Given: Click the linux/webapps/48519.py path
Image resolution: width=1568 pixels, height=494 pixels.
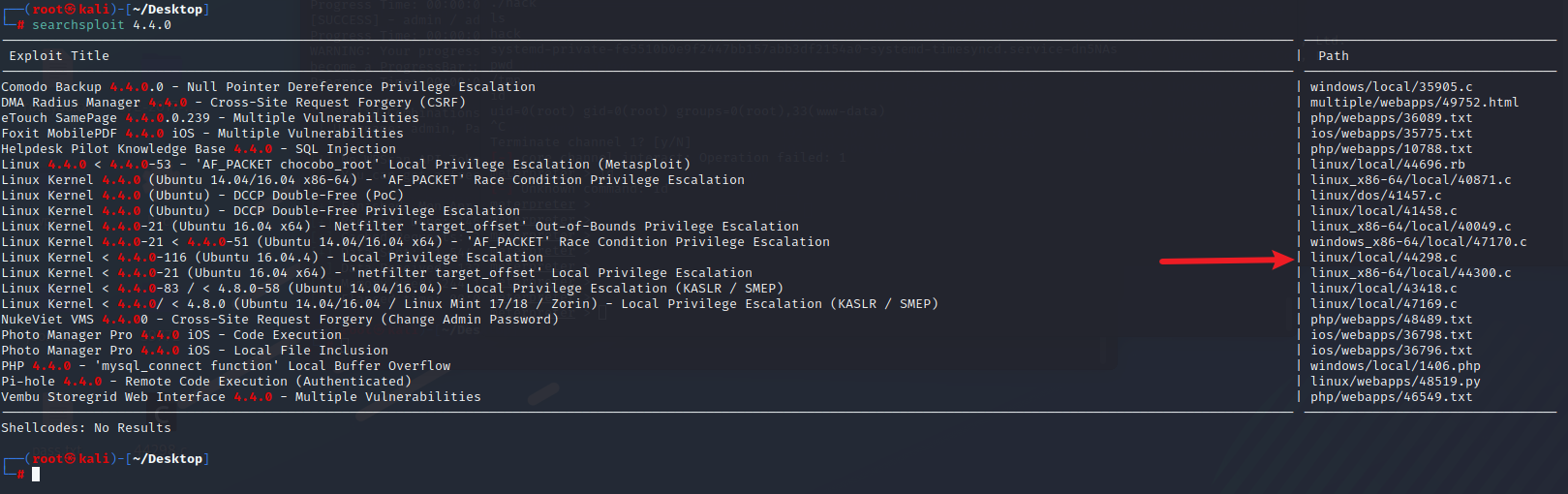Looking at the screenshot, I should pyautogui.click(x=1395, y=382).
